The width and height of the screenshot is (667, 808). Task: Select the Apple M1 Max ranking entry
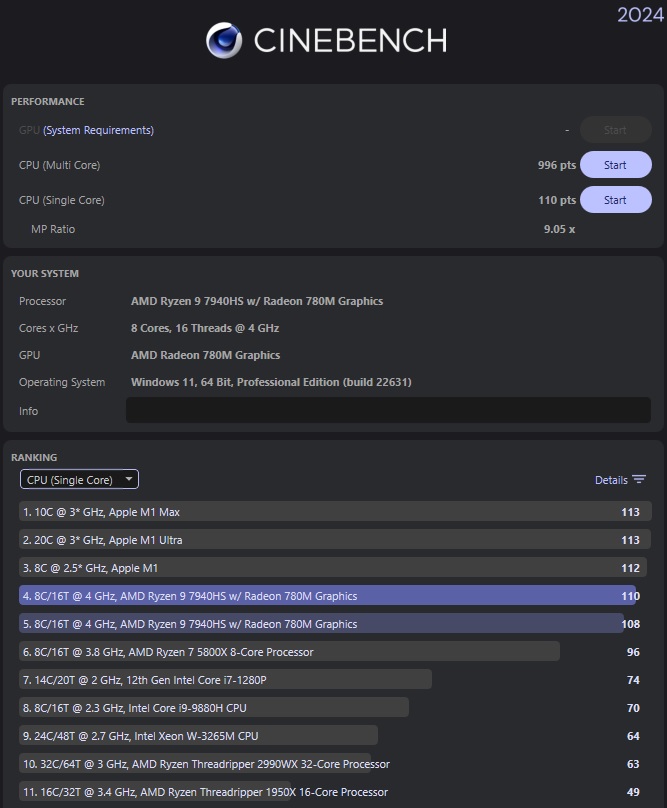click(x=335, y=512)
